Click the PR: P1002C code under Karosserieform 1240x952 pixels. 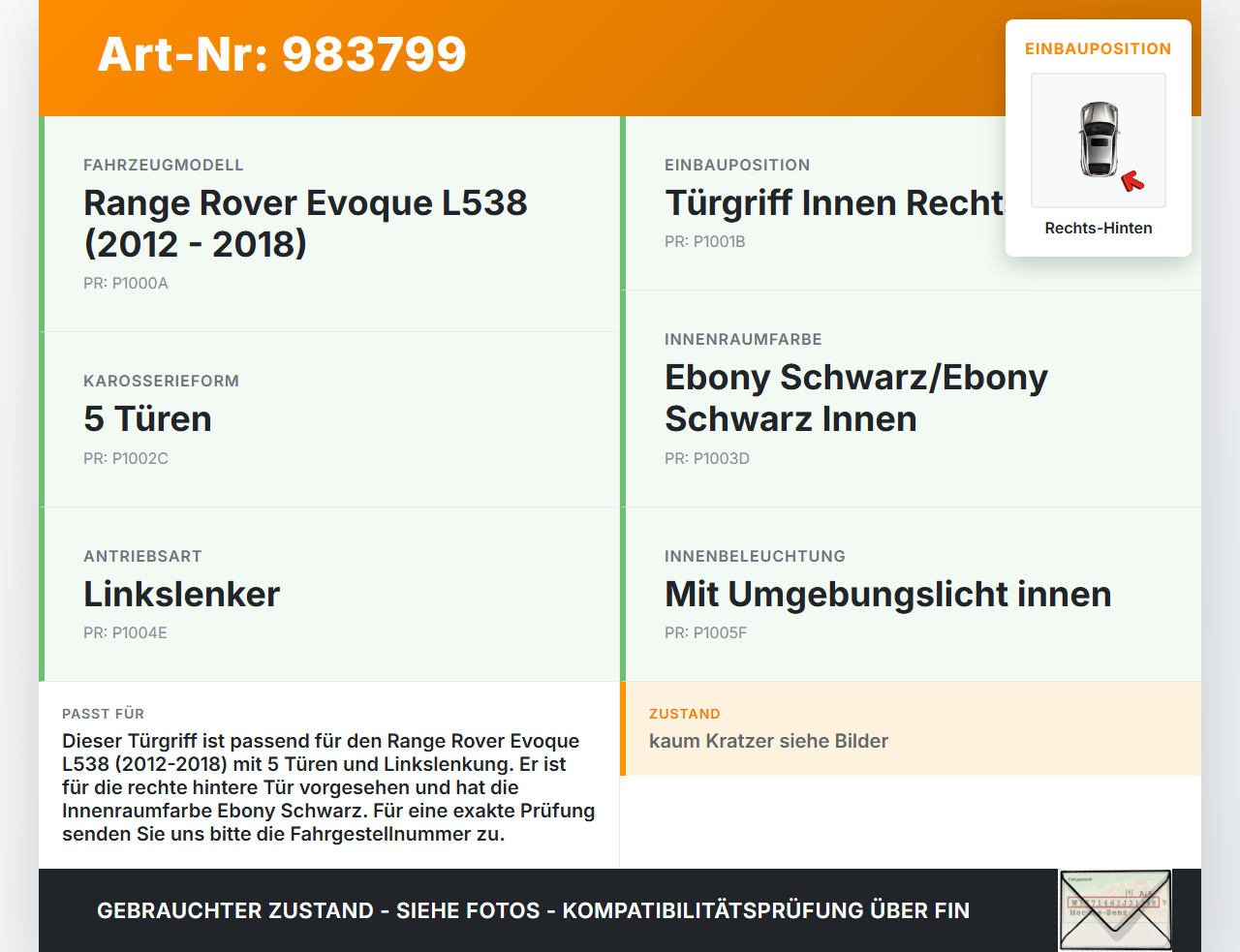(x=126, y=458)
